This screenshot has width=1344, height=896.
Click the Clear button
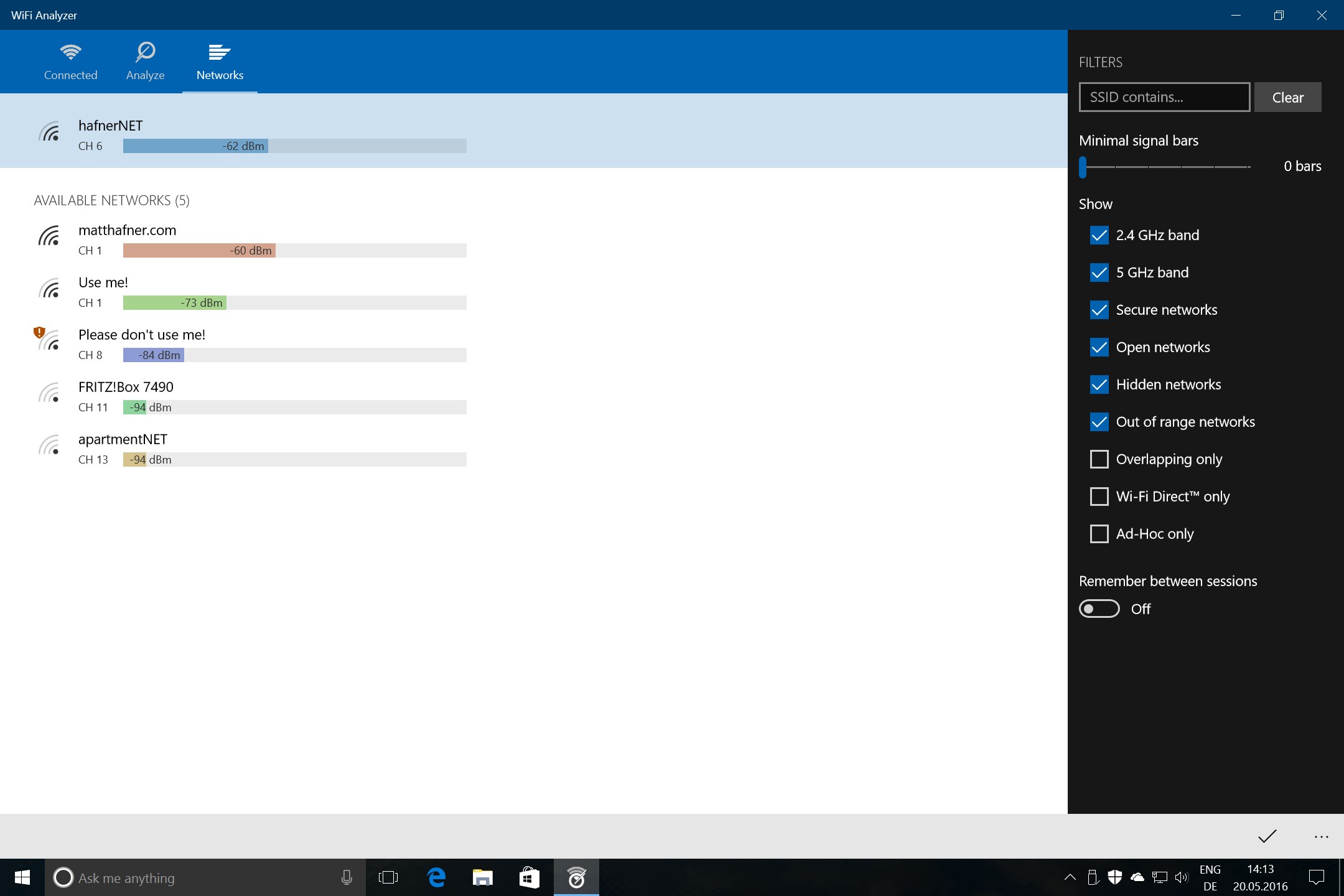1287,97
